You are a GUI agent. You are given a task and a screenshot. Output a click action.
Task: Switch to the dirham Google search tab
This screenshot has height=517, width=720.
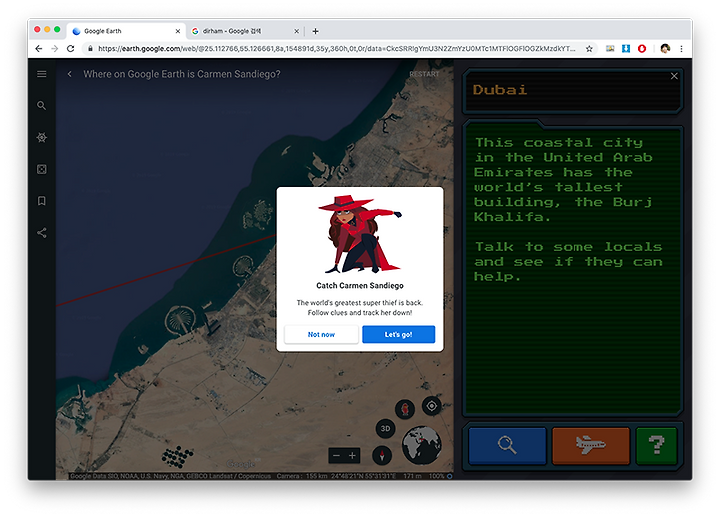245,31
